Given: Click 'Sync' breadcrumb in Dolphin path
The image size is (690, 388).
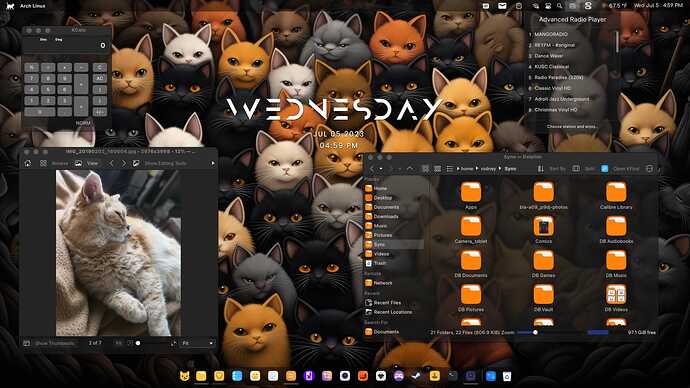Looking at the screenshot, I should point(510,169).
